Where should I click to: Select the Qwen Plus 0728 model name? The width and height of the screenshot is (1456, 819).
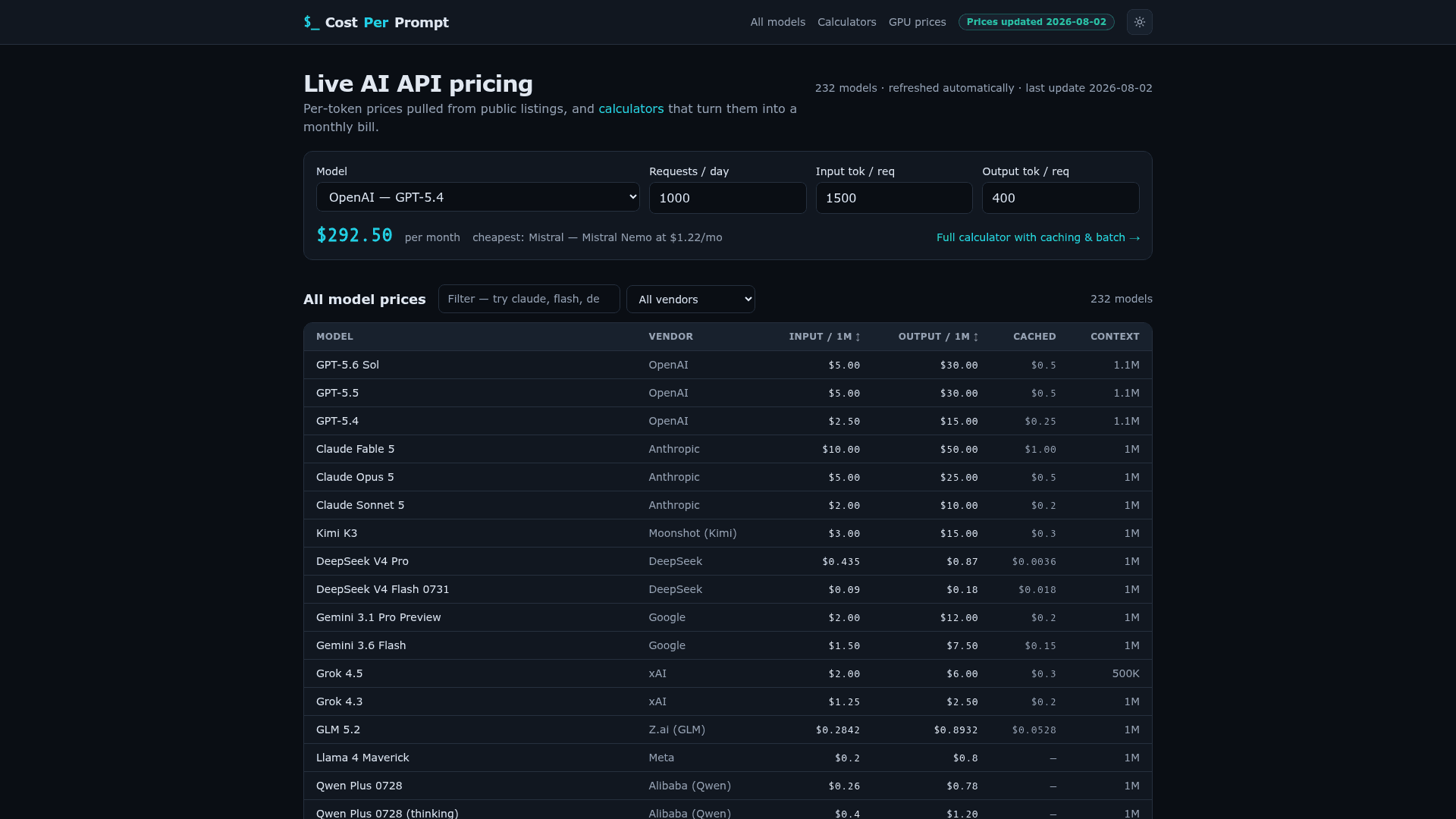pyautogui.click(x=359, y=786)
